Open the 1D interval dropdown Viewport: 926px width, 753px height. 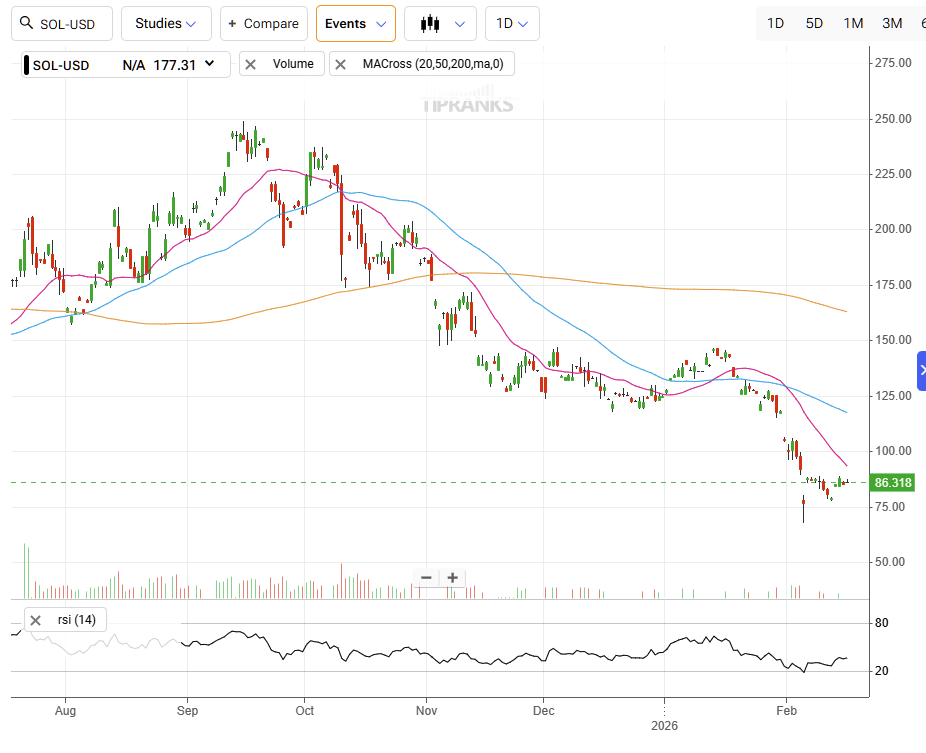coord(512,23)
